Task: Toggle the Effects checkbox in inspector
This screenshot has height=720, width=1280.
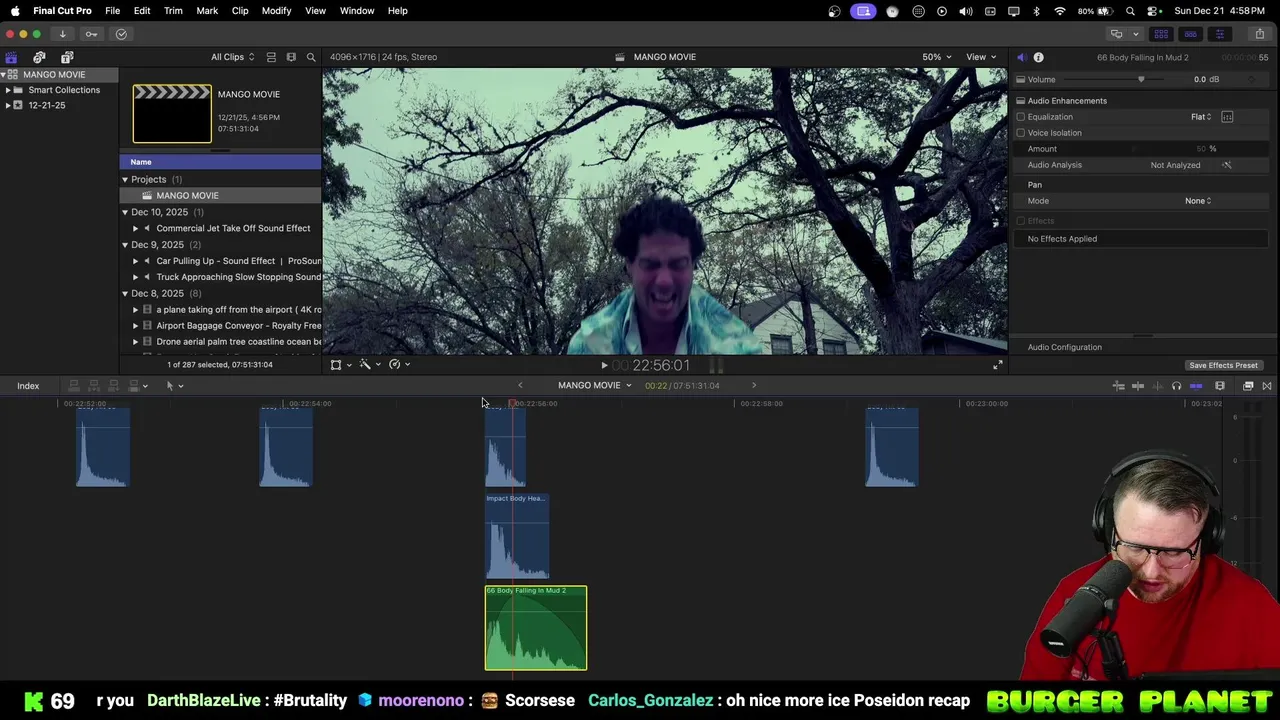Action: pos(1021,221)
